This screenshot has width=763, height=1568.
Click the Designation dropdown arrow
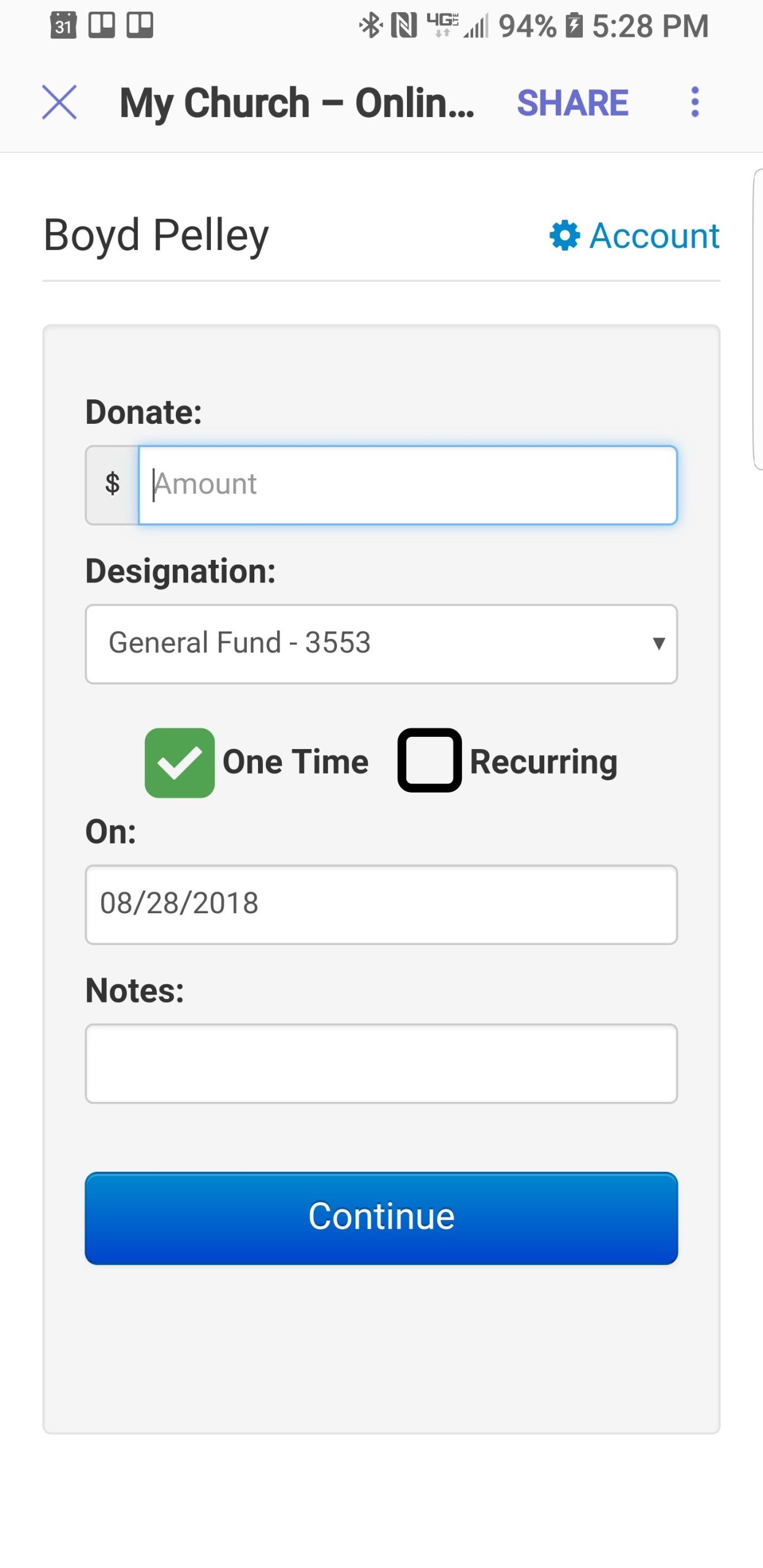pos(659,644)
